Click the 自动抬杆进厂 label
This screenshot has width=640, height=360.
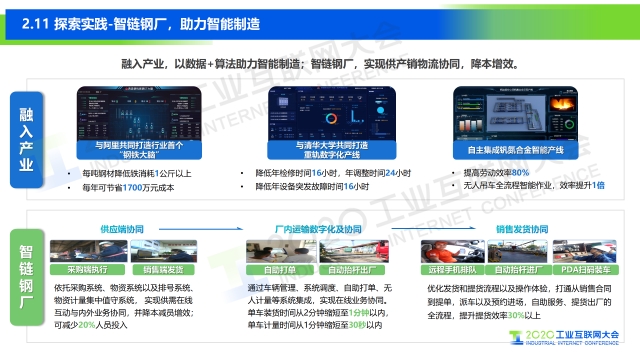518,270
